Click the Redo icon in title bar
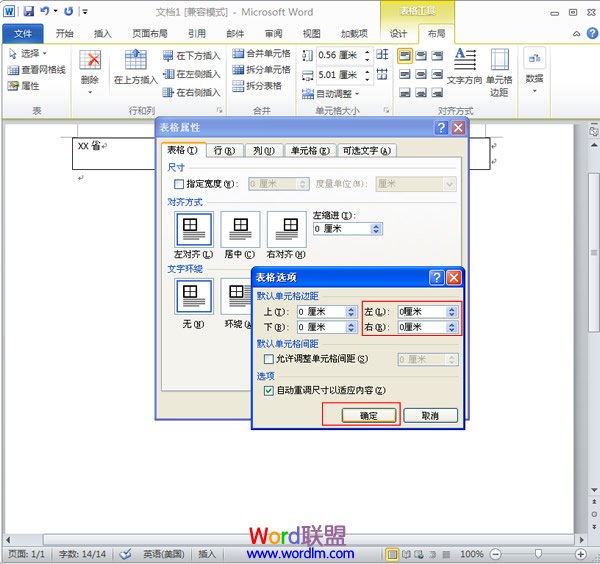The height and width of the screenshot is (564, 600). coord(68,11)
